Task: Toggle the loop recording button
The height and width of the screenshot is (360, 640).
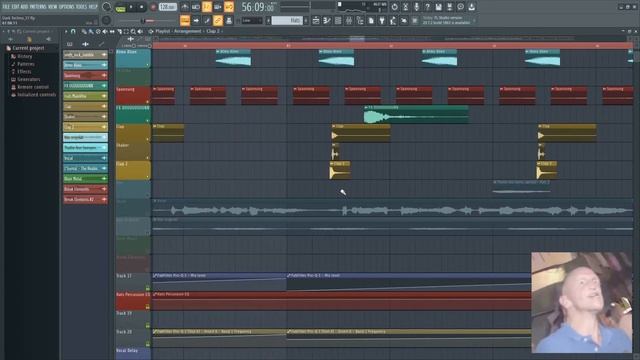Action: tap(229, 7)
